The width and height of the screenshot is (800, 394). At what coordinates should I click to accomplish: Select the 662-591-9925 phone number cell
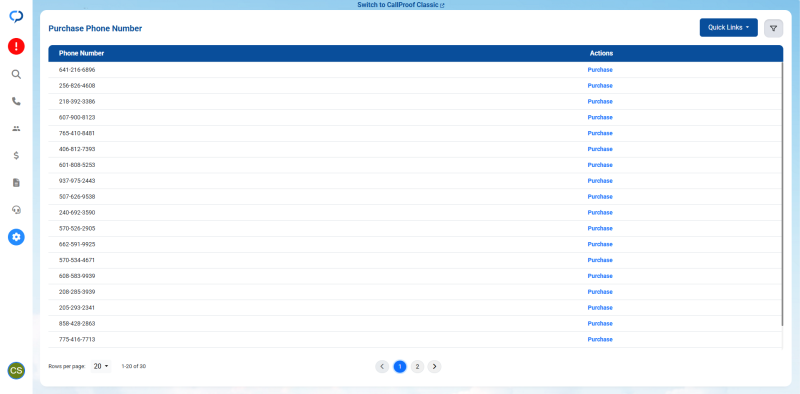77,244
